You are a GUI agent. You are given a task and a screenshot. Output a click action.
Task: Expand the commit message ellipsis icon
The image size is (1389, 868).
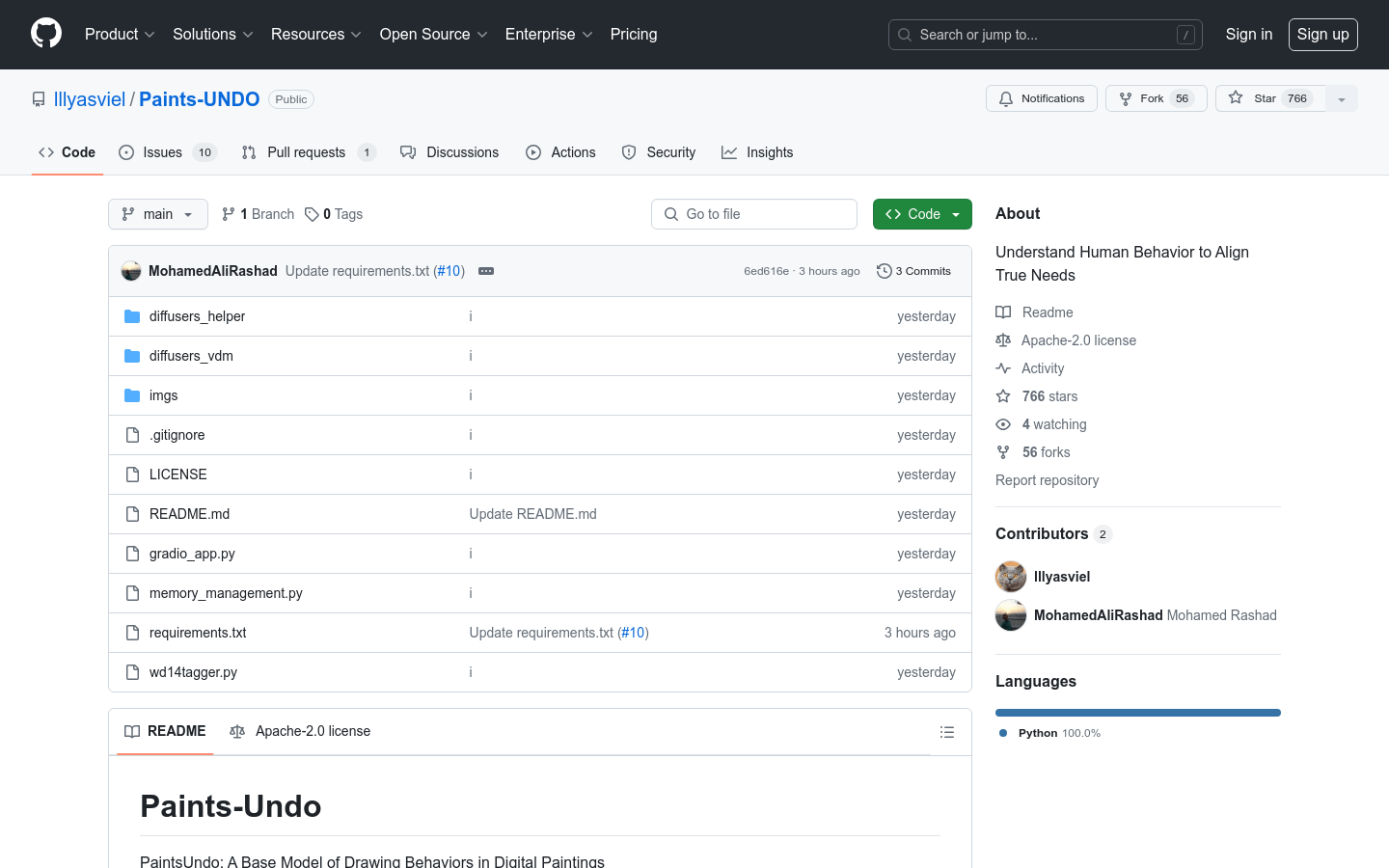[x=486, y=271]
